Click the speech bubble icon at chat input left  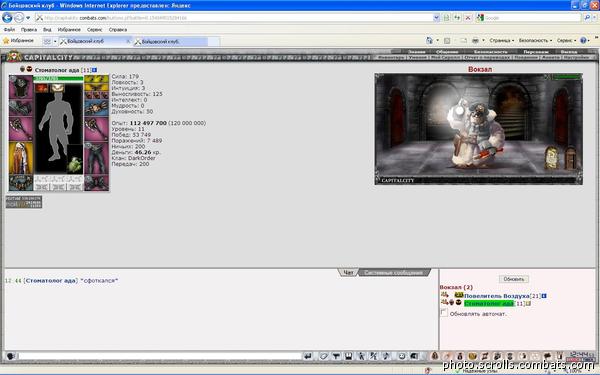10,356
